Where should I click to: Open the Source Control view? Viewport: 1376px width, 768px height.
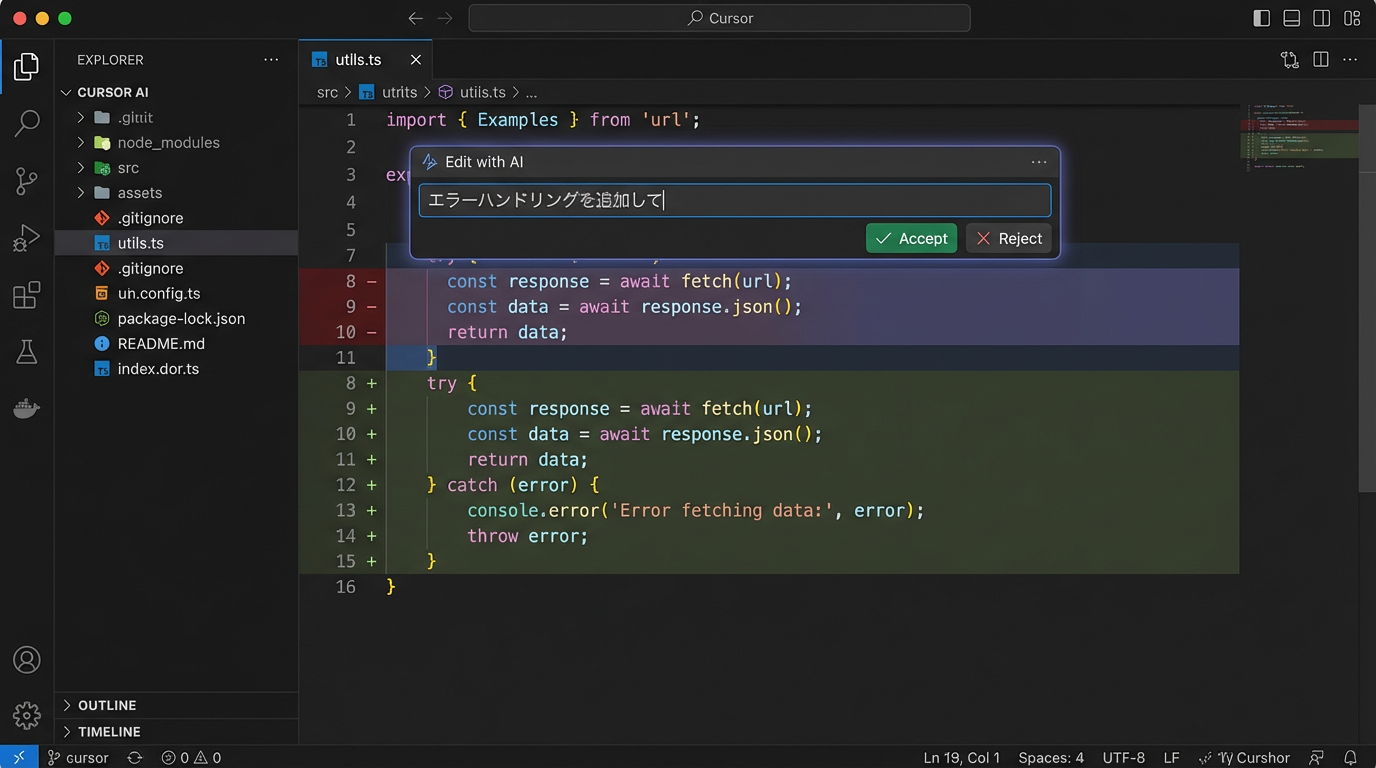(27, 181)
